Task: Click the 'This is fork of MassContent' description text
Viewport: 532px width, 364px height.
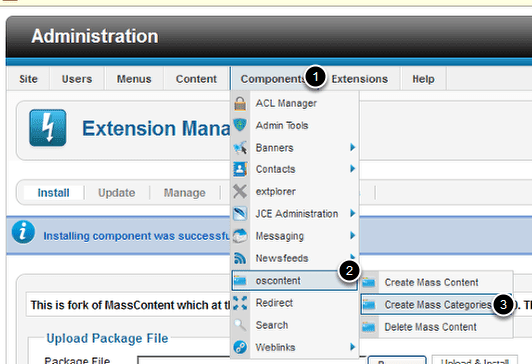Action: pyautogui.click(x=131, y=305)
